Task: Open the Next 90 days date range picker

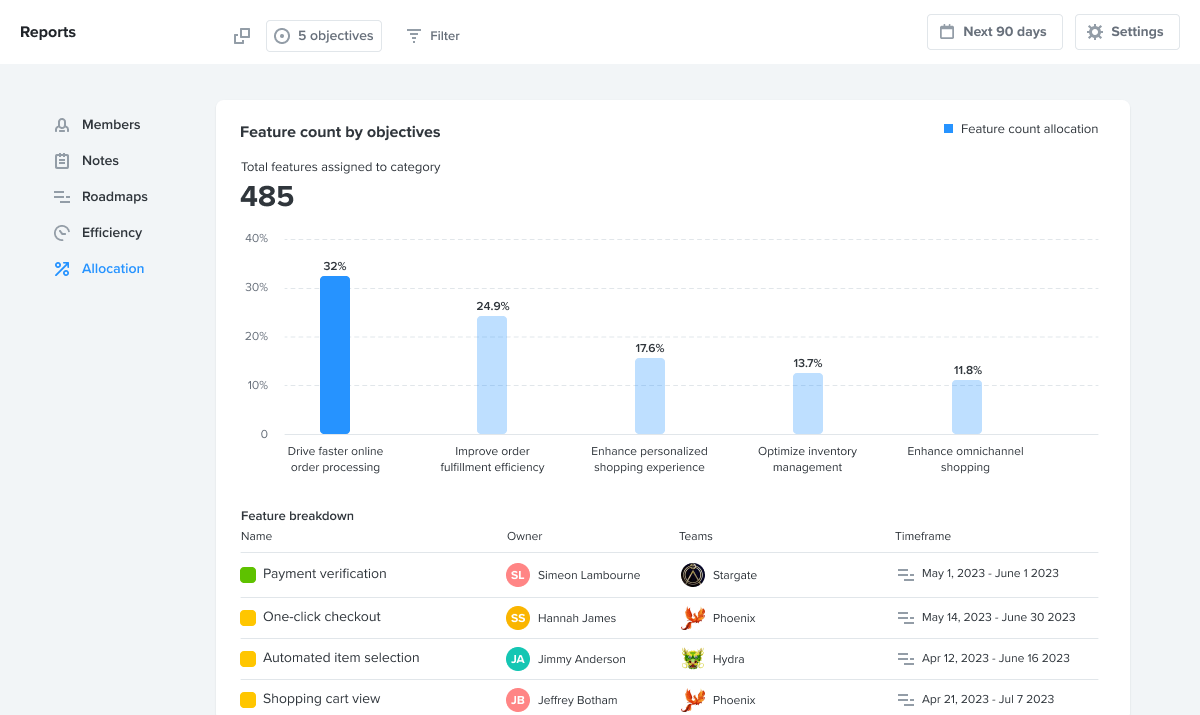Action: tap(994, 31)
